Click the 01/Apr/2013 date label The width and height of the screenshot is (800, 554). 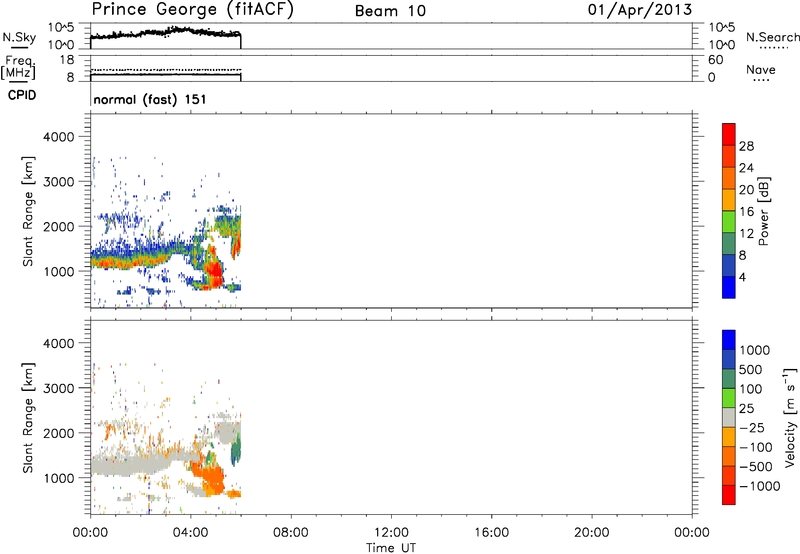640,10
